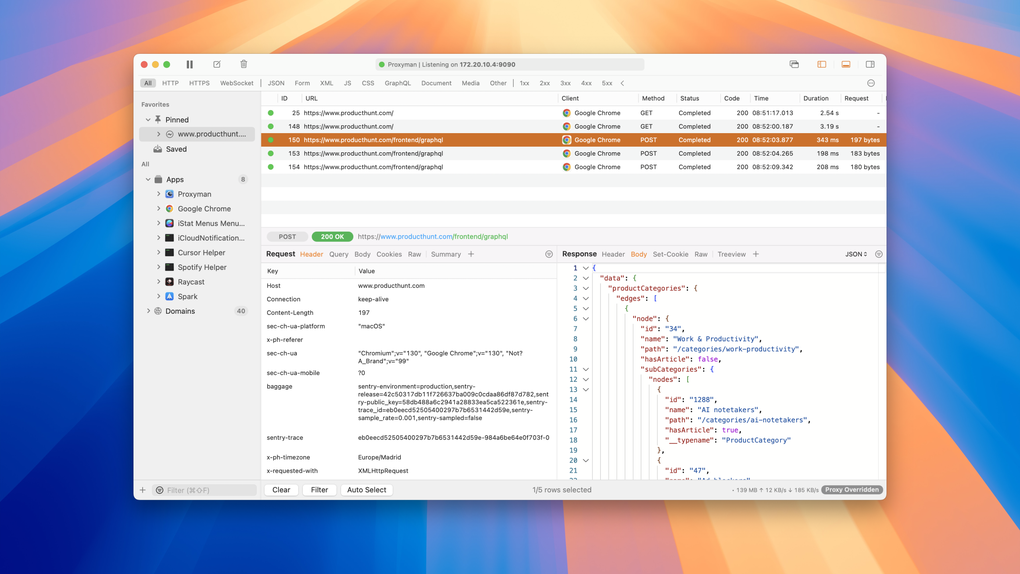The image size is (1020, 574).
Task: Click the pin icon next to Pinned
Action: click(158, 120)
